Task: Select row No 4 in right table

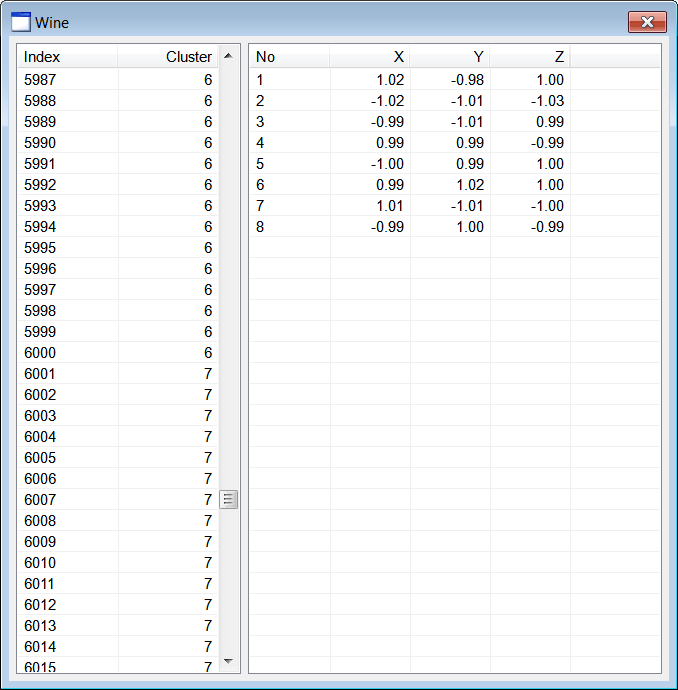Action: pyautogui.click(x=455, y=143)
